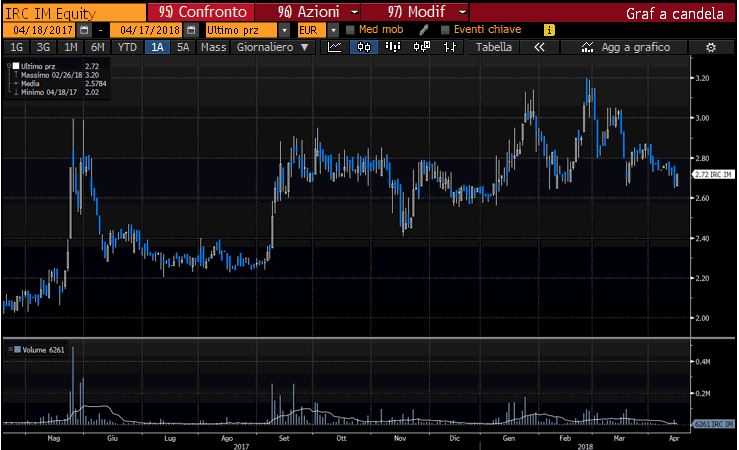Select the Mass time range tab

point(213,47)
